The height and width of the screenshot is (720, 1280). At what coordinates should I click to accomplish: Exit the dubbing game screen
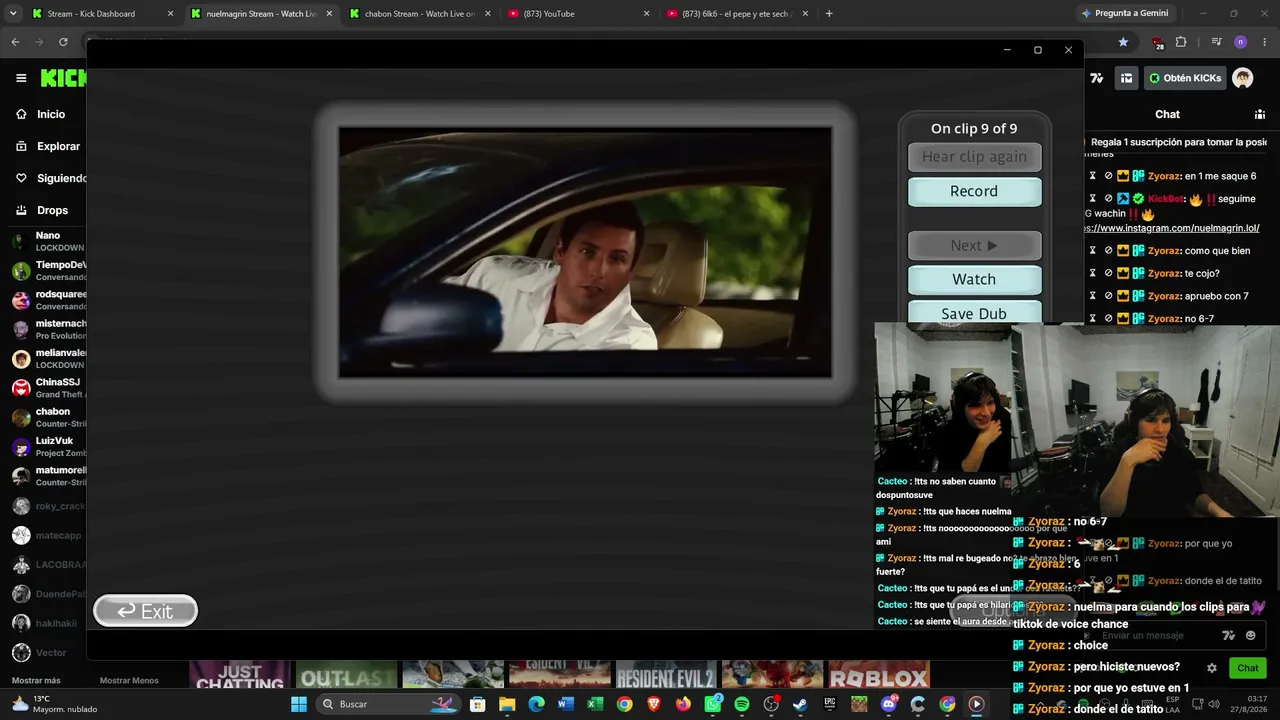point(146,611)
